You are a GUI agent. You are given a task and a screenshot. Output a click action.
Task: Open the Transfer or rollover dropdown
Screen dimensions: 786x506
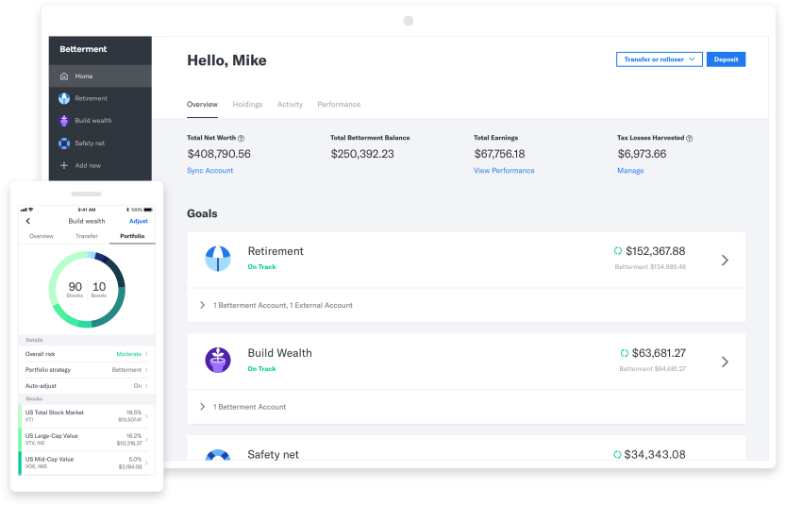point(659,59)
